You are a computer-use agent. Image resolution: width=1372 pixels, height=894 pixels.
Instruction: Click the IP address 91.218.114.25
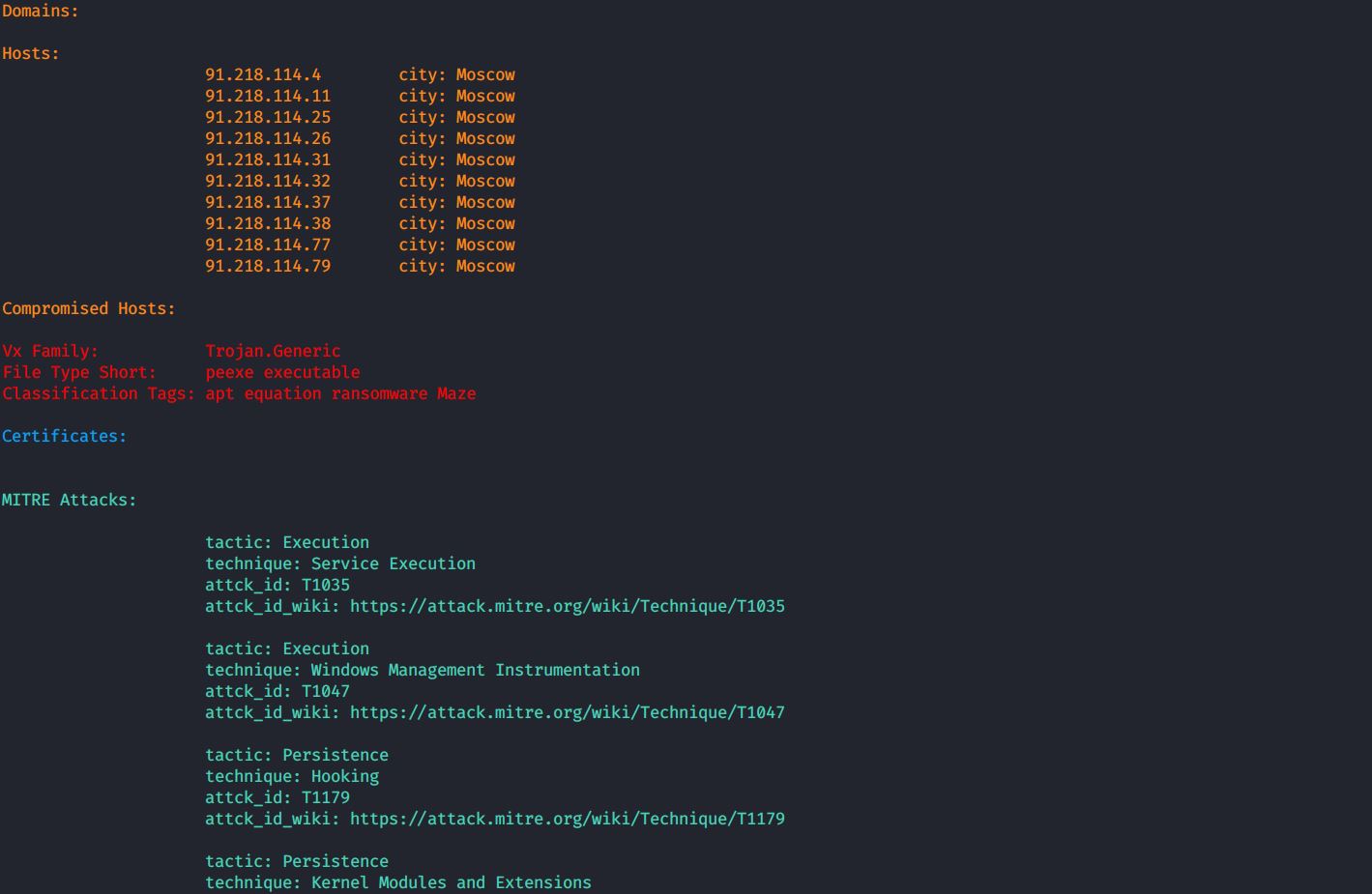coord(268,118)
